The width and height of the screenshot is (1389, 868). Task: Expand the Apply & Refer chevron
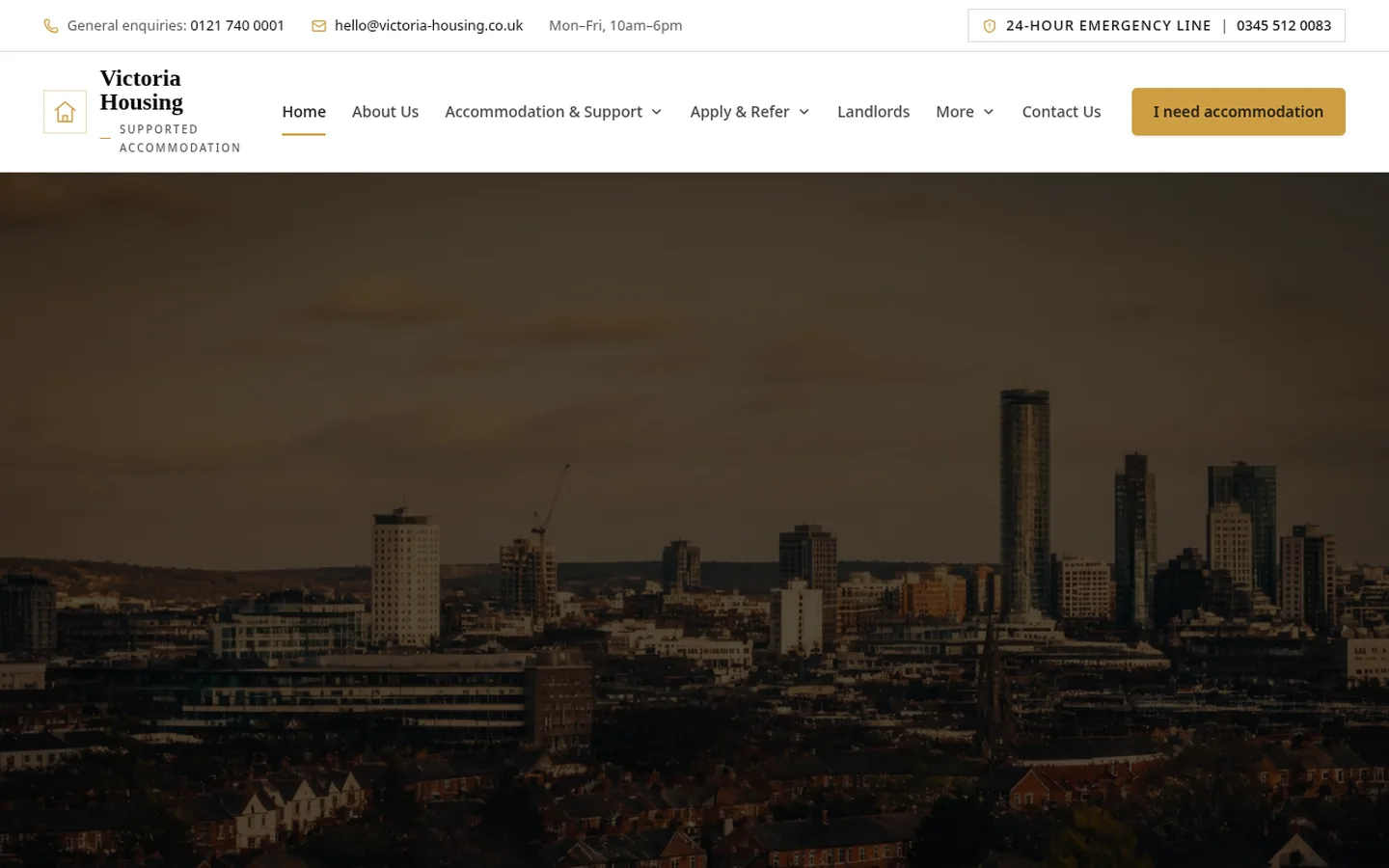pos(804,112)
